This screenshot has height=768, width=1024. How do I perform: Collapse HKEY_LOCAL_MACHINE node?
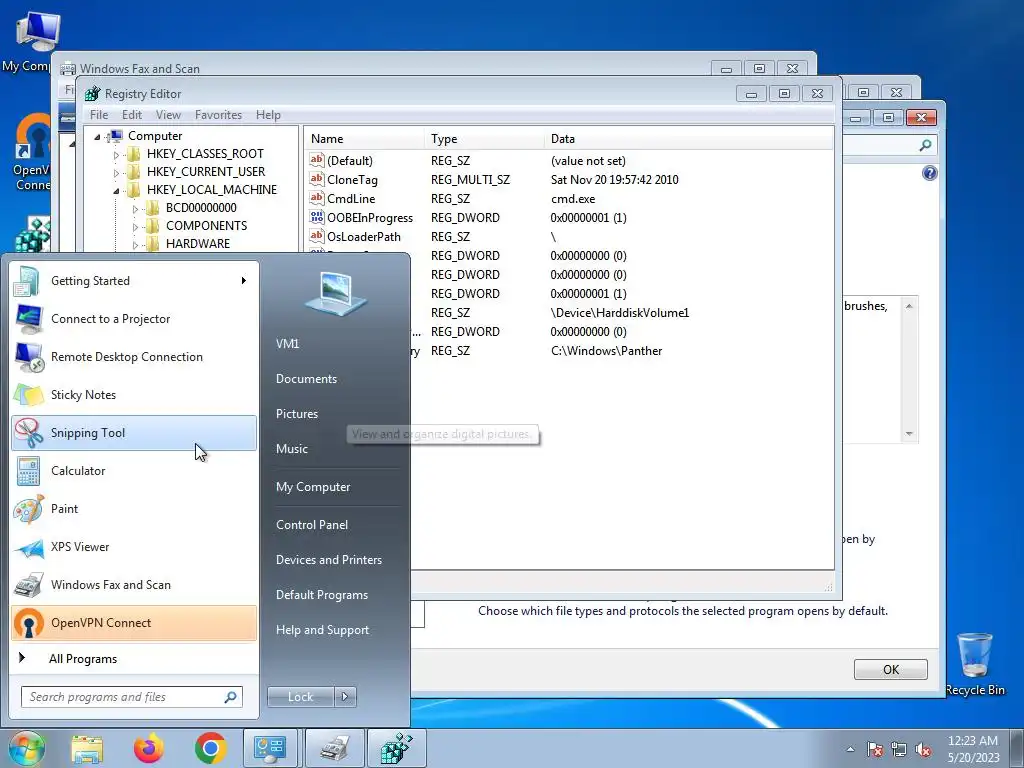coord(116,191)
